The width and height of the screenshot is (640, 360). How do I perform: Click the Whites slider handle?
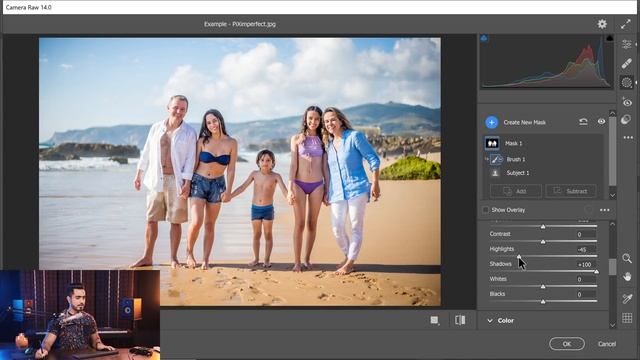click(543, 287)
